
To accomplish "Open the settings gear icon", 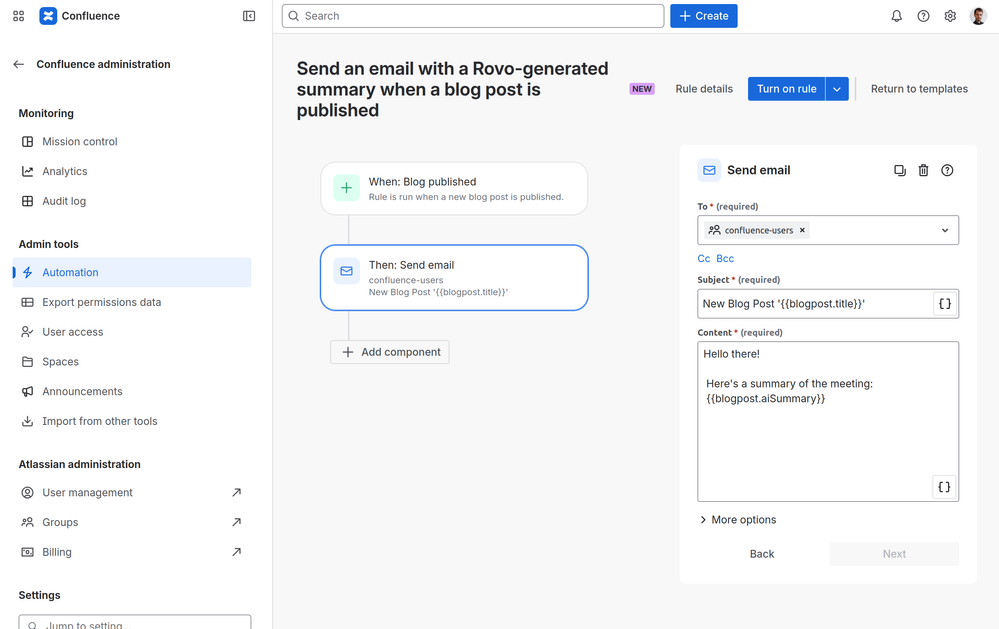I will point(950,16).
